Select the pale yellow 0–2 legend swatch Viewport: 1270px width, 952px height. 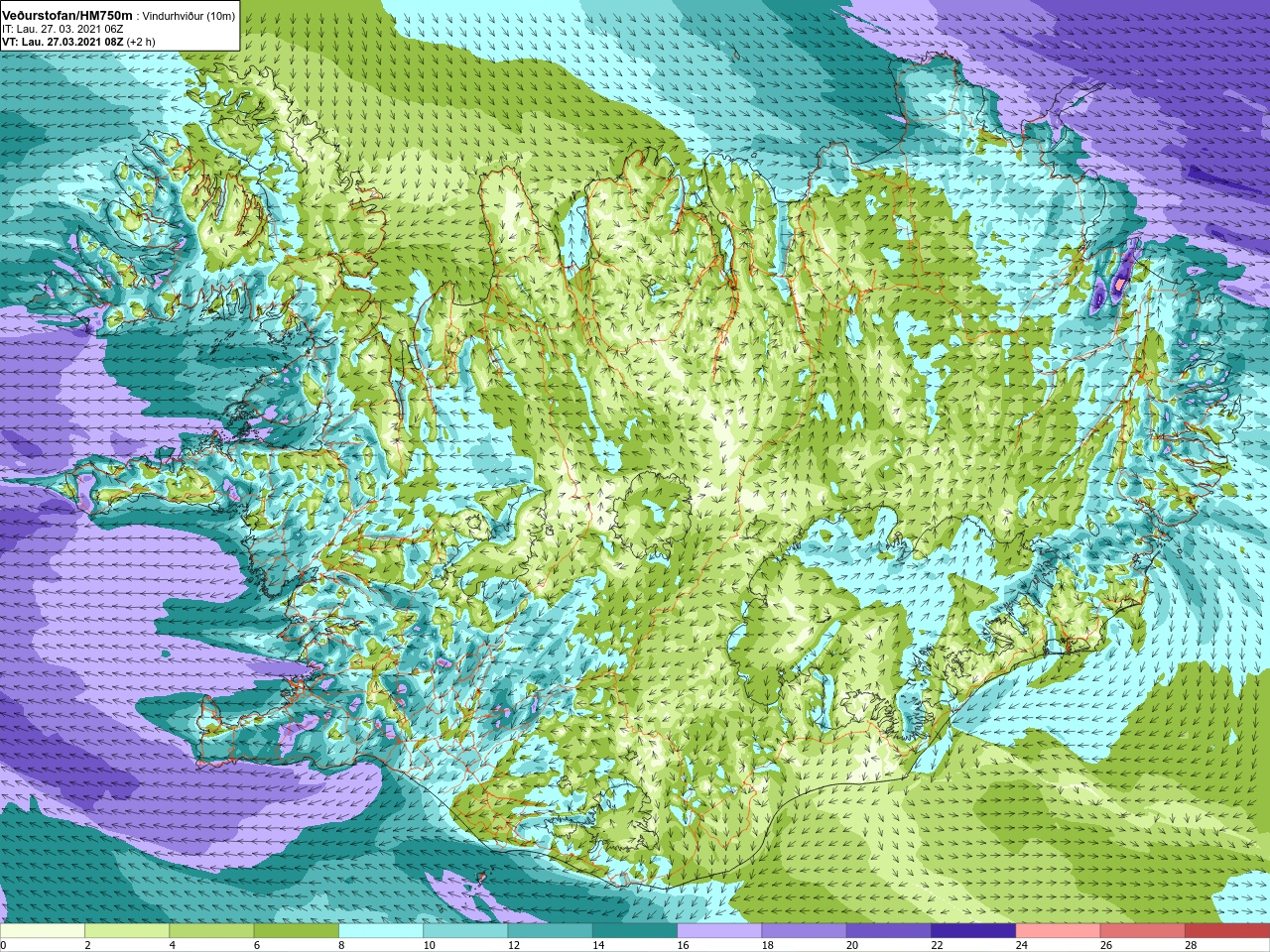43,931
